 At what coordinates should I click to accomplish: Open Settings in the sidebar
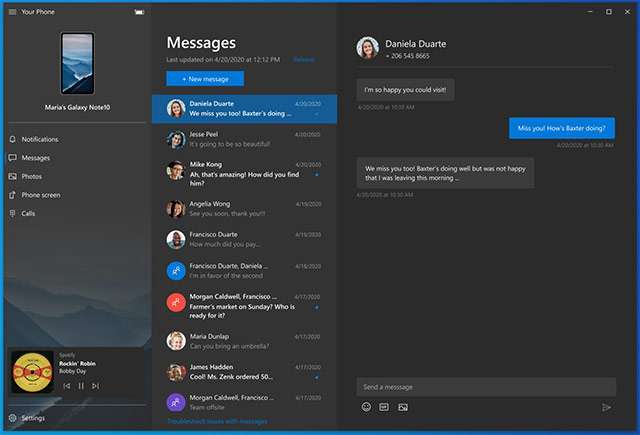coord(77,418)
